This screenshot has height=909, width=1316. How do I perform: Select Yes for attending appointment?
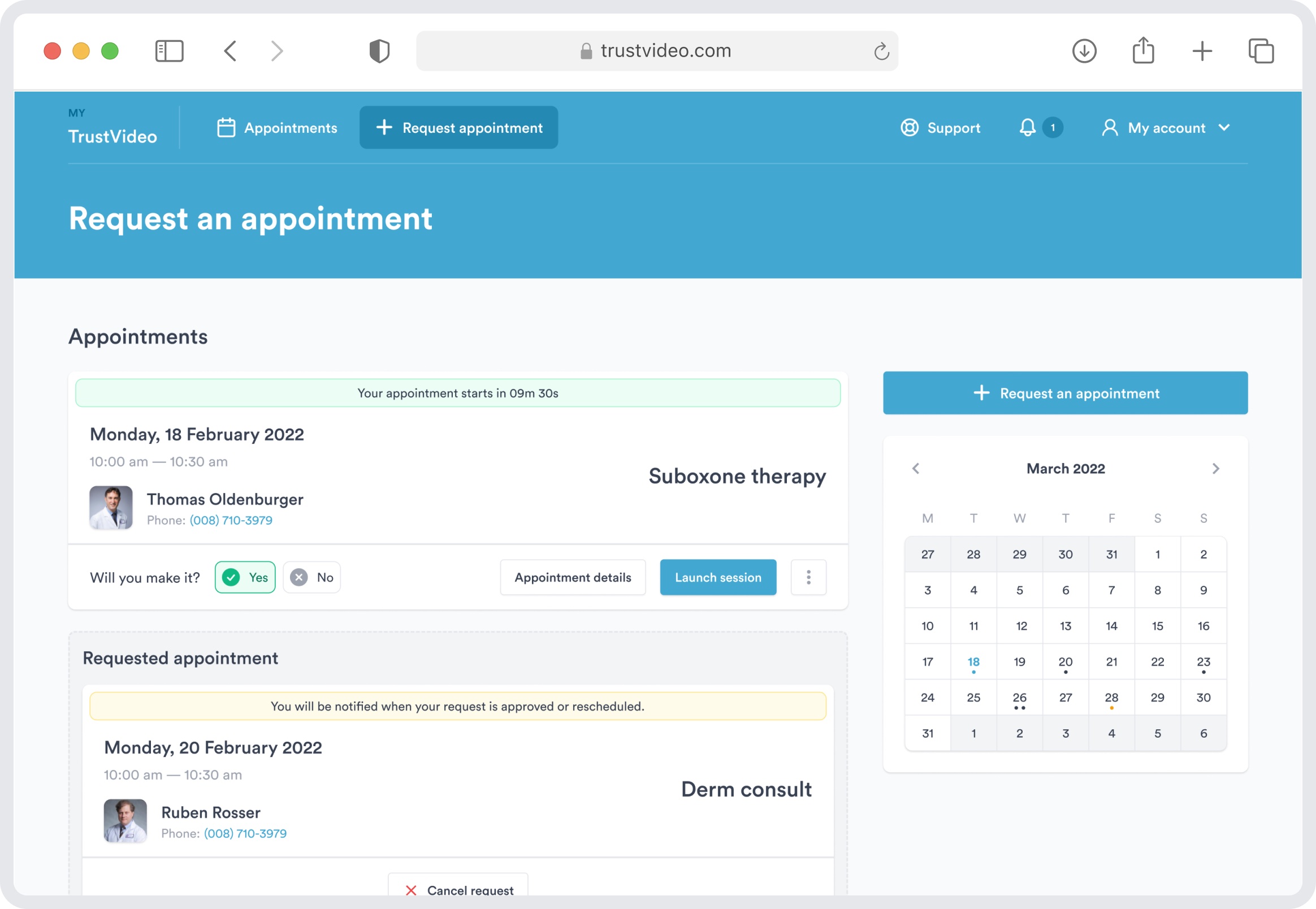coord(245,578)
